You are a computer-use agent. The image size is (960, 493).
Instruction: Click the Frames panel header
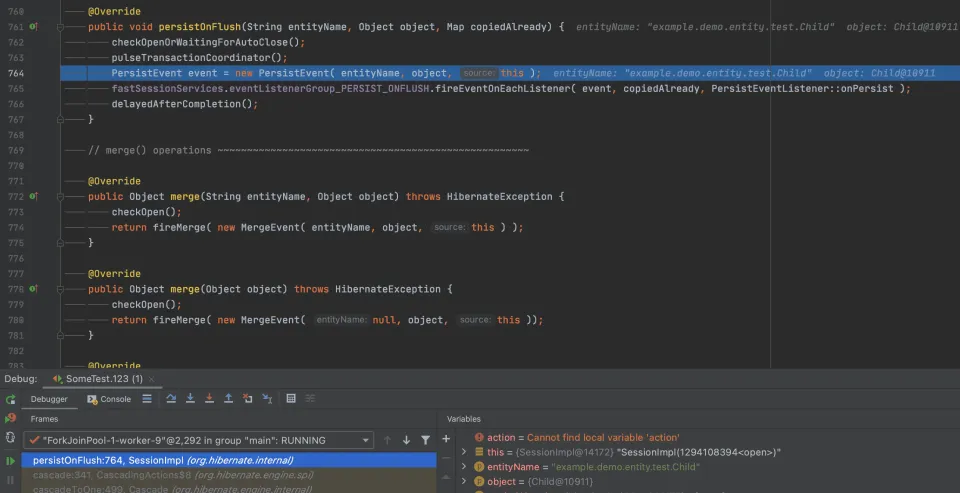pos(45,419)
